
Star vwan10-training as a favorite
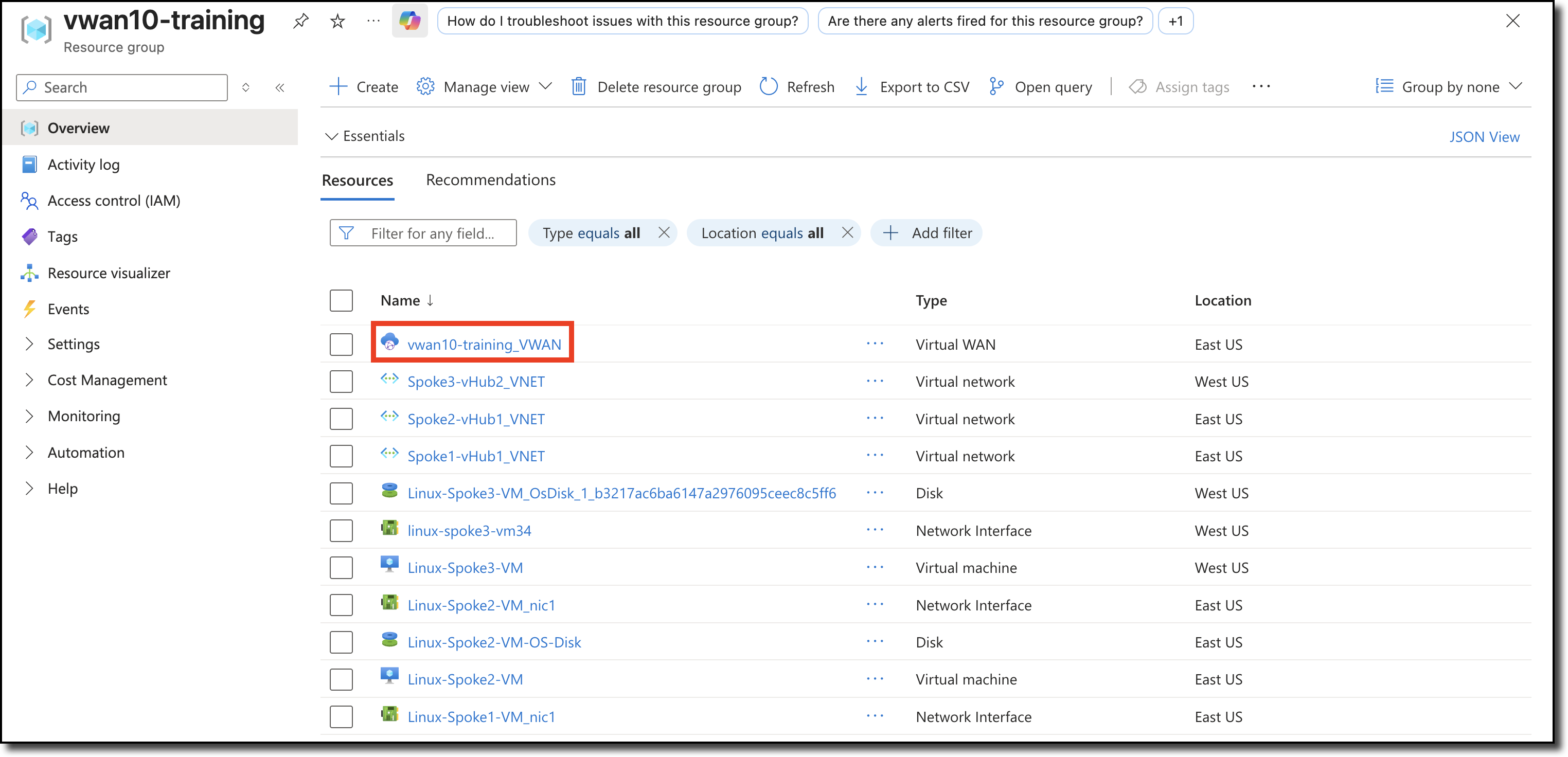pyautogui.click(x=337, y=21)
